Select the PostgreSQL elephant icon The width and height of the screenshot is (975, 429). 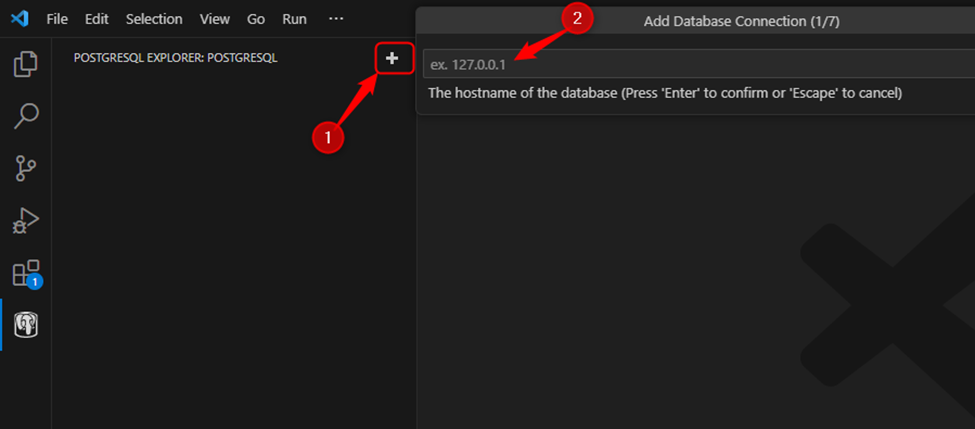[26, 325]
